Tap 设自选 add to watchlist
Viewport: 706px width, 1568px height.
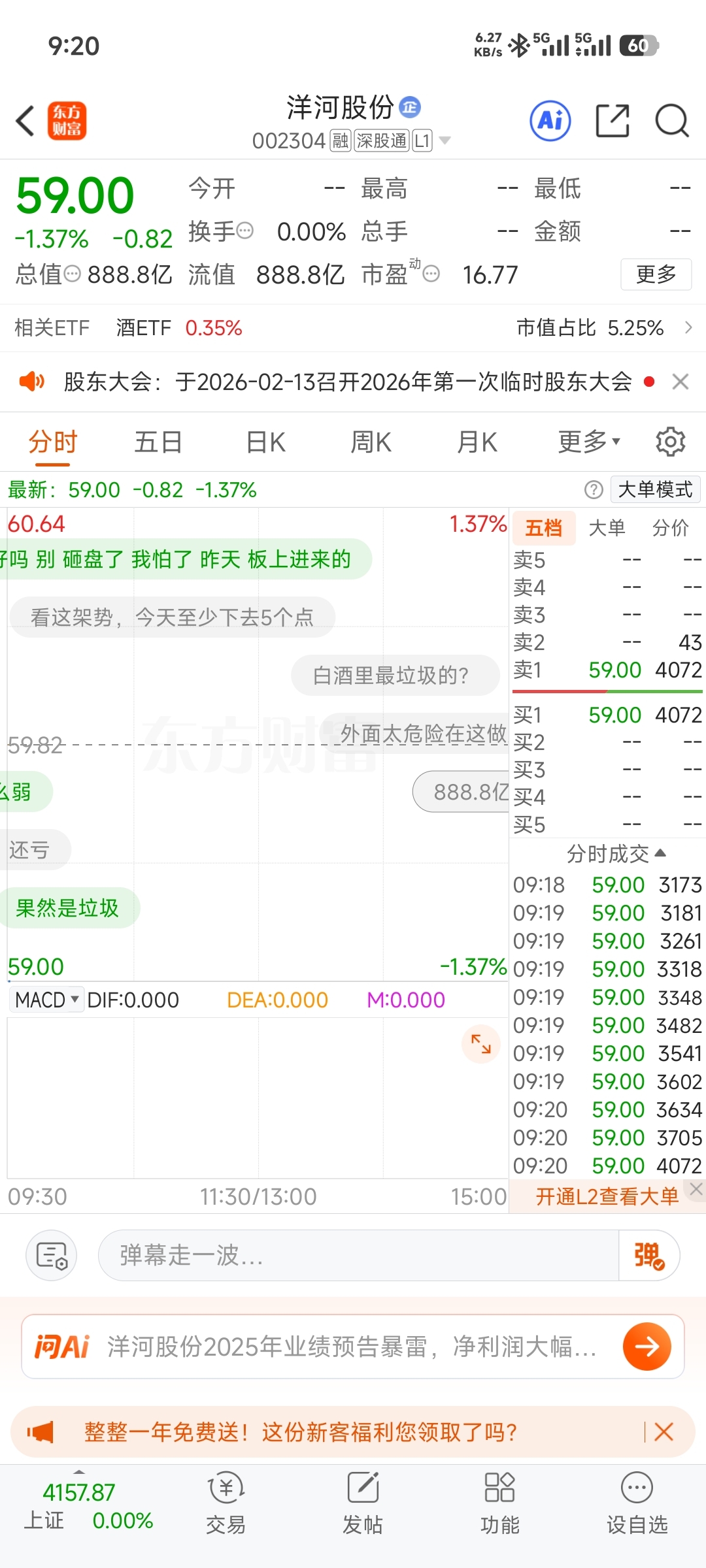point(637,1504)
